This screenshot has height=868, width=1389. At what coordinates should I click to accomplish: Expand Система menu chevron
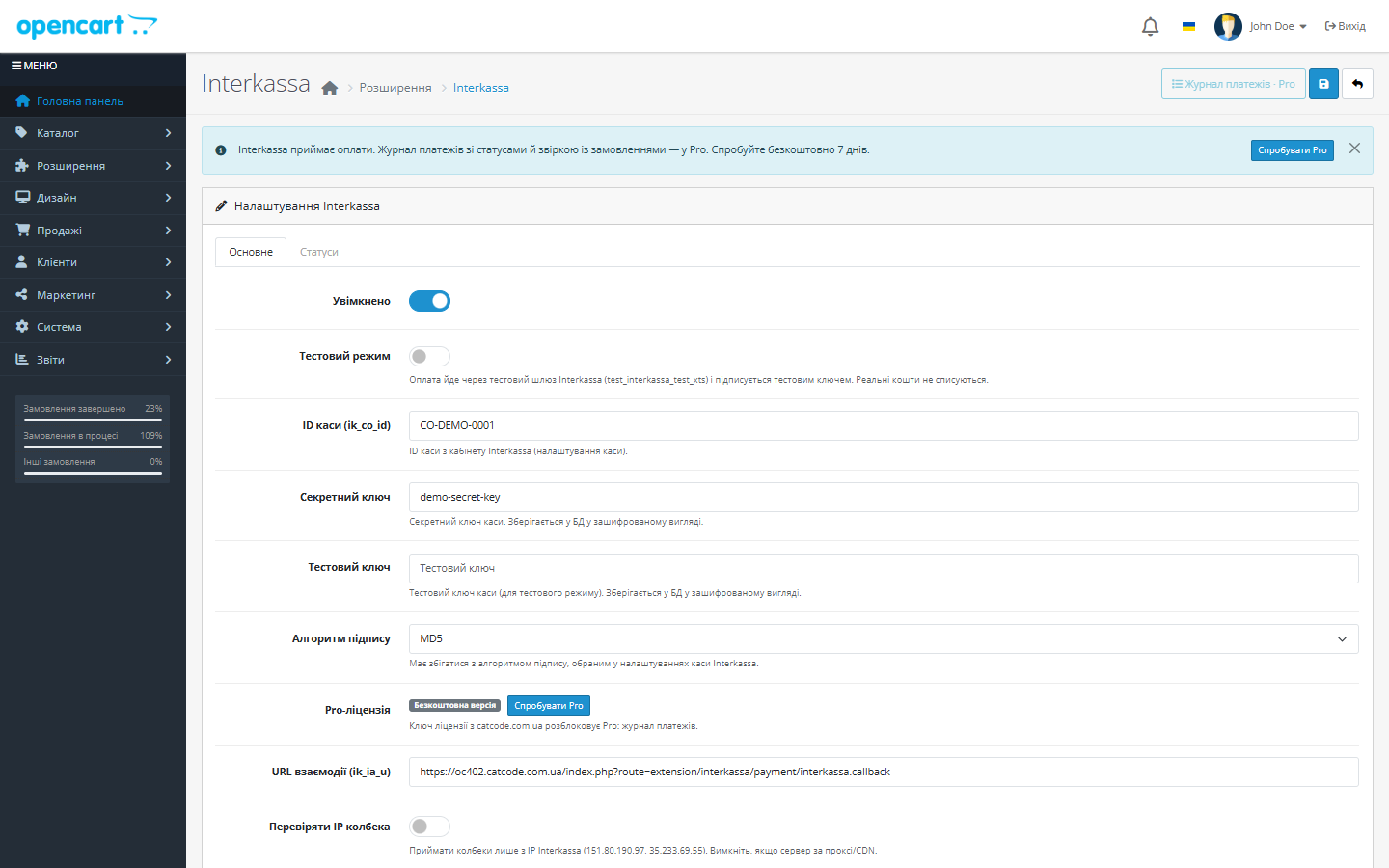[168, 327]
